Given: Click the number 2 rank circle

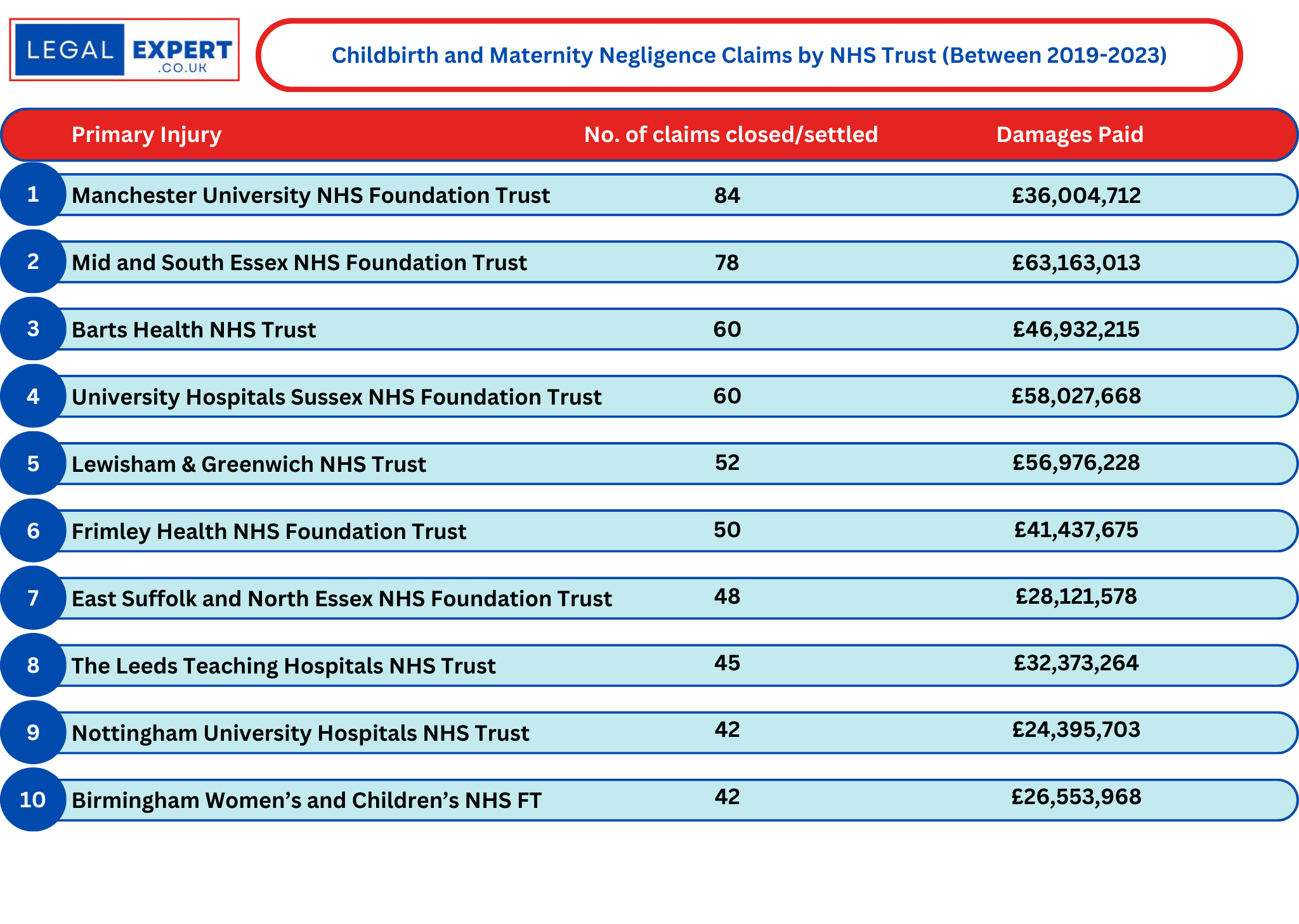Looking at the screenshot, I should tap(33, 261).
